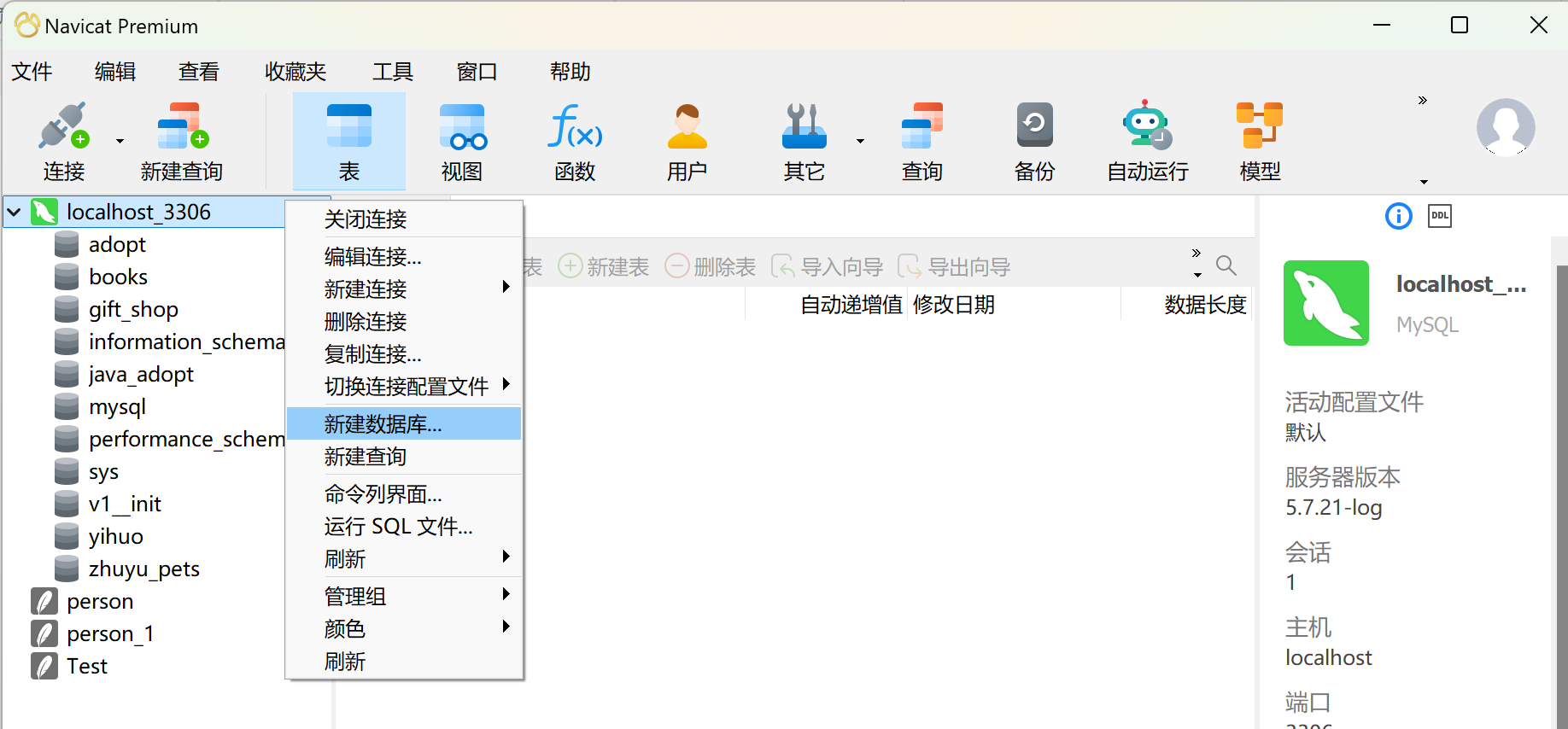The height and width of the screenshot is (729, 1568).
Task: Select the gift_shop database
Action: tap(133, 310)
